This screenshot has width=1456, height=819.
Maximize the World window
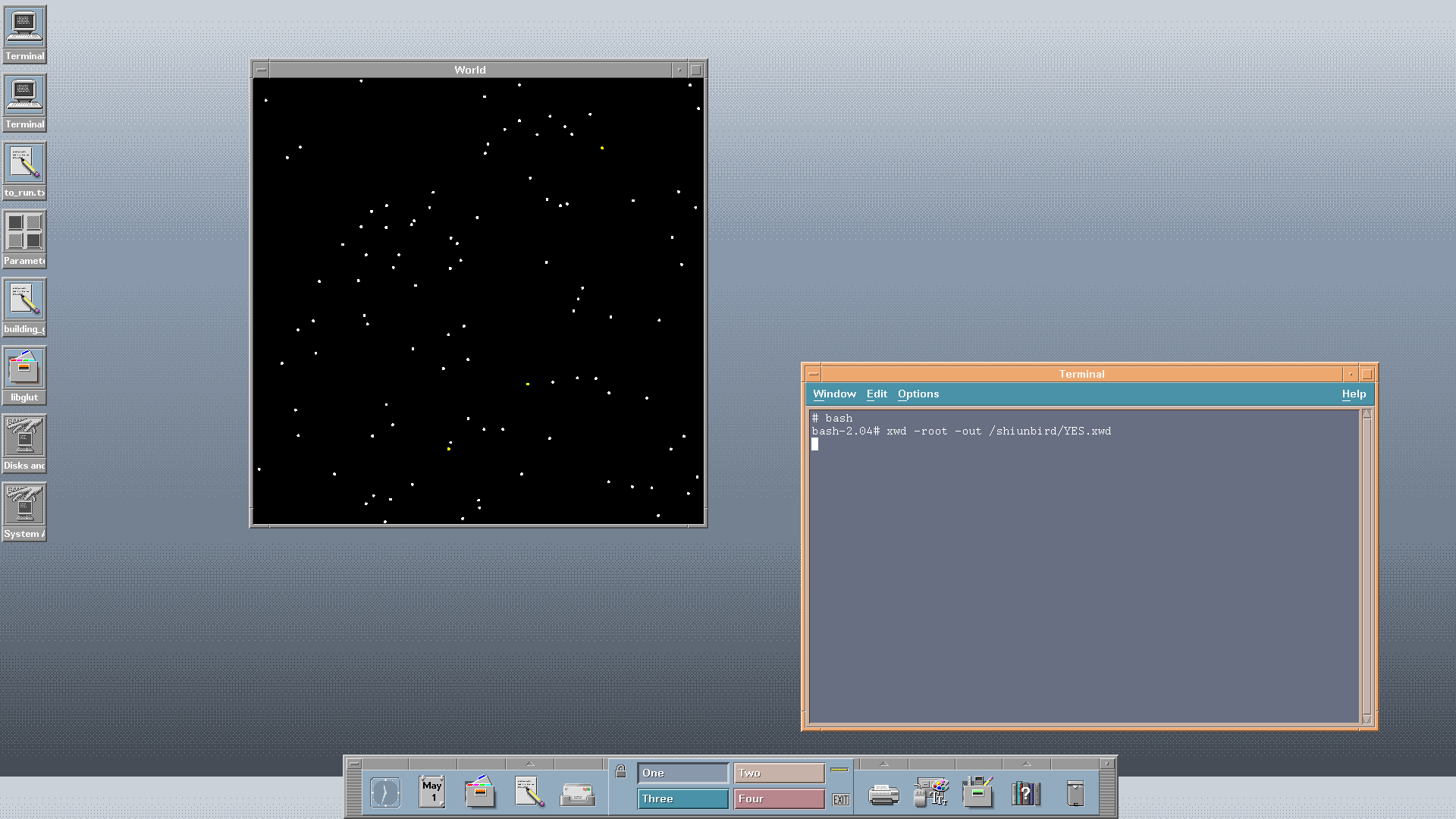pos(696,70)
